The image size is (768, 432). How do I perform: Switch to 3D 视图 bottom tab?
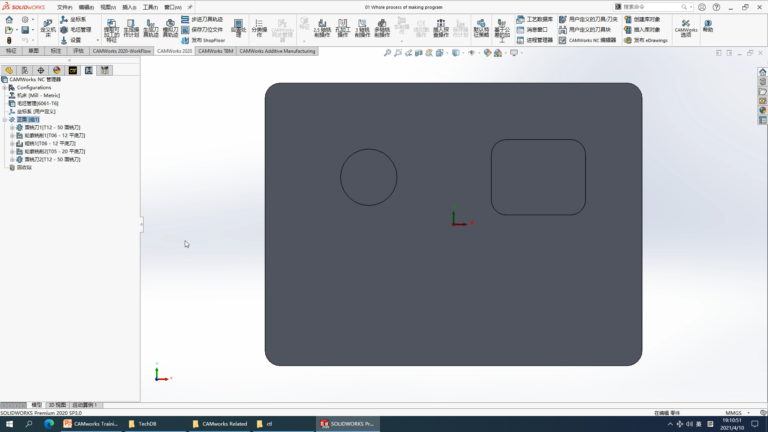[57, 405]
